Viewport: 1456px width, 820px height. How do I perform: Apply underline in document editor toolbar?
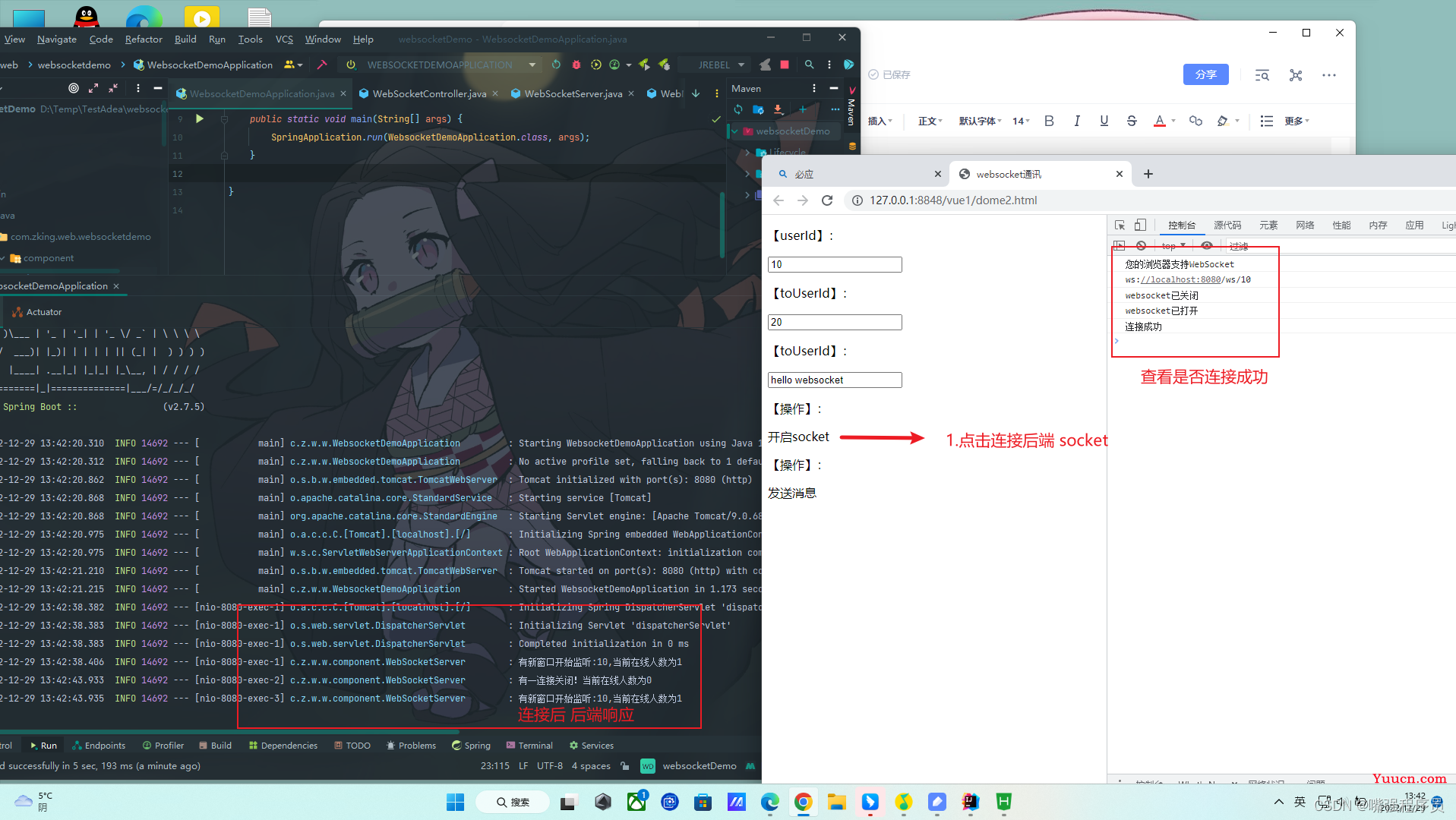tap(1104, 121)
